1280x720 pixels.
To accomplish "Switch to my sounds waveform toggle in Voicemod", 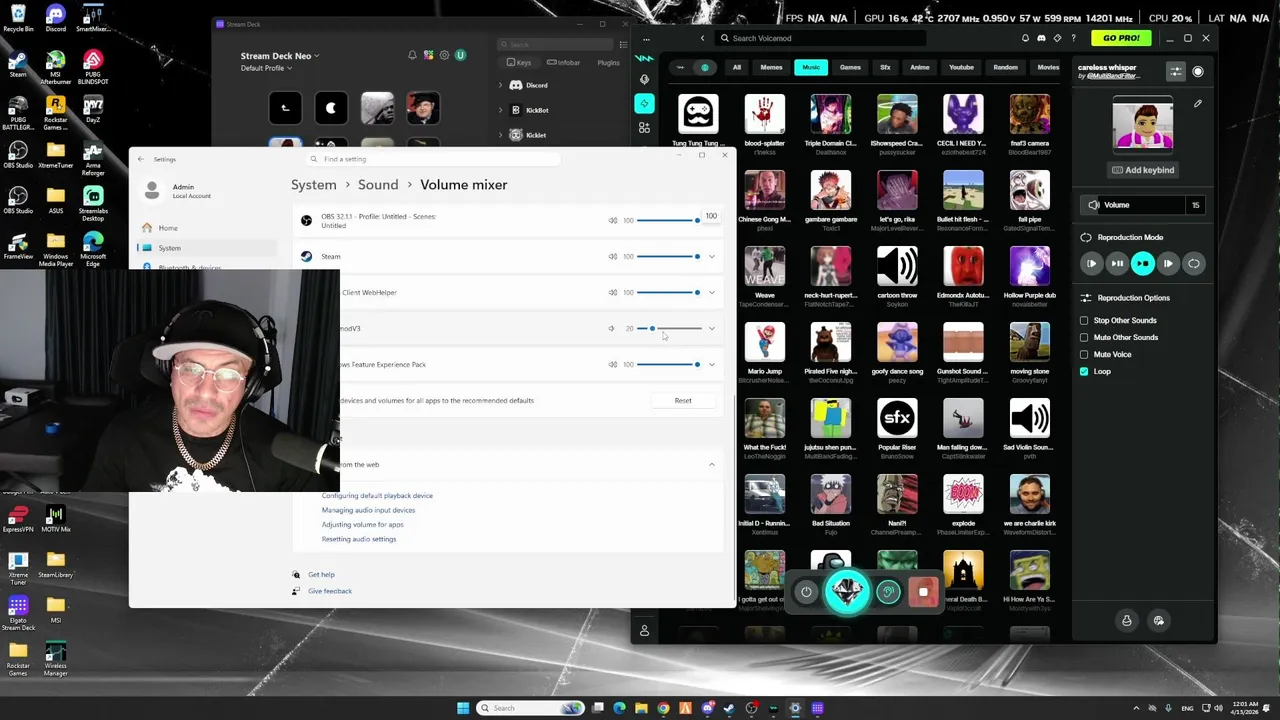I will [x=681, y=68].
